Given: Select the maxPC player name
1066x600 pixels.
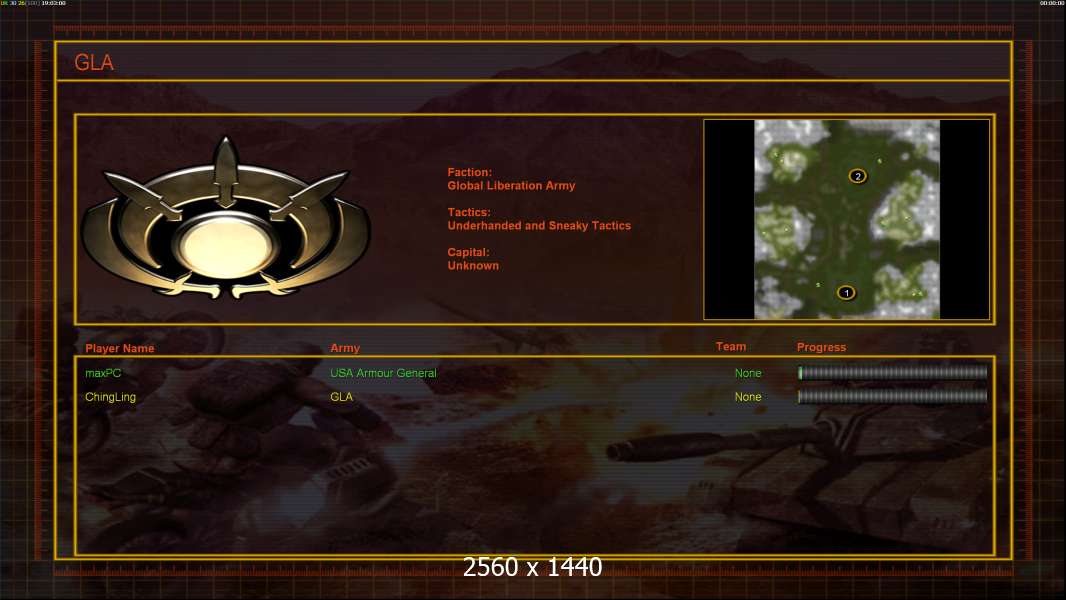Looking at the screenshot, I should tap(103, 373).
